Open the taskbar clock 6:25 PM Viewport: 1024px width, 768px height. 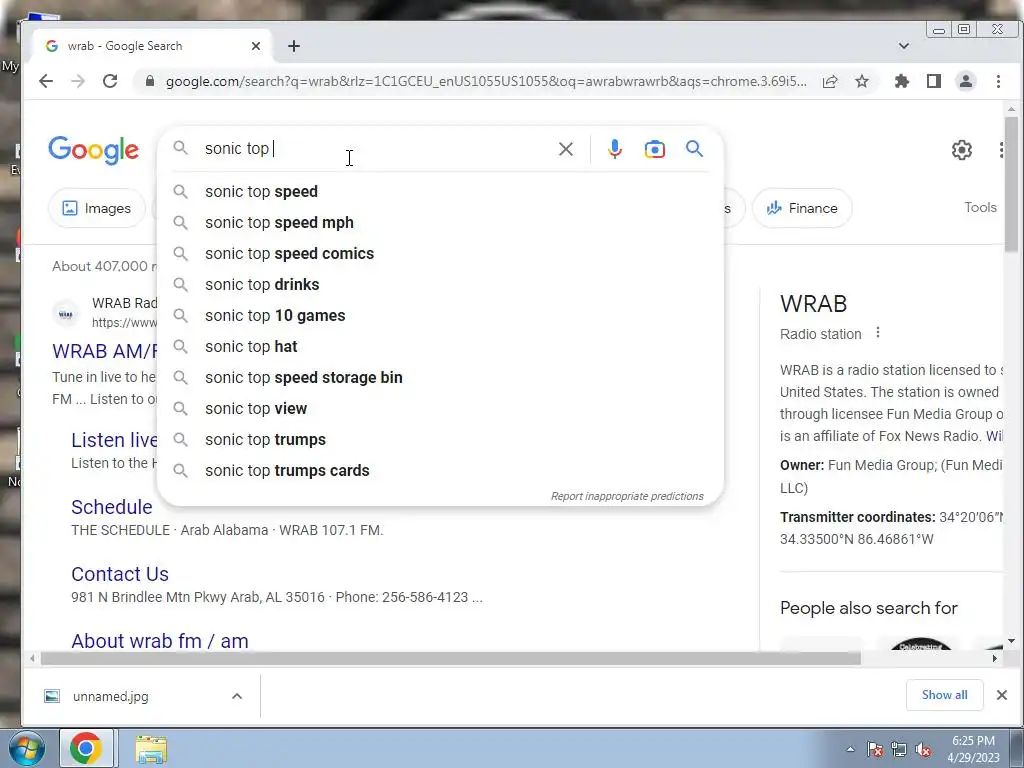(974, 749)
